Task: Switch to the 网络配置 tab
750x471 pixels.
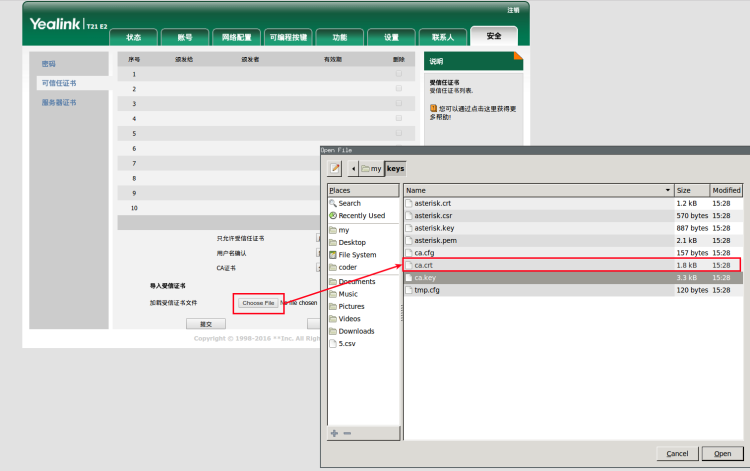Action: pos(237,37)
